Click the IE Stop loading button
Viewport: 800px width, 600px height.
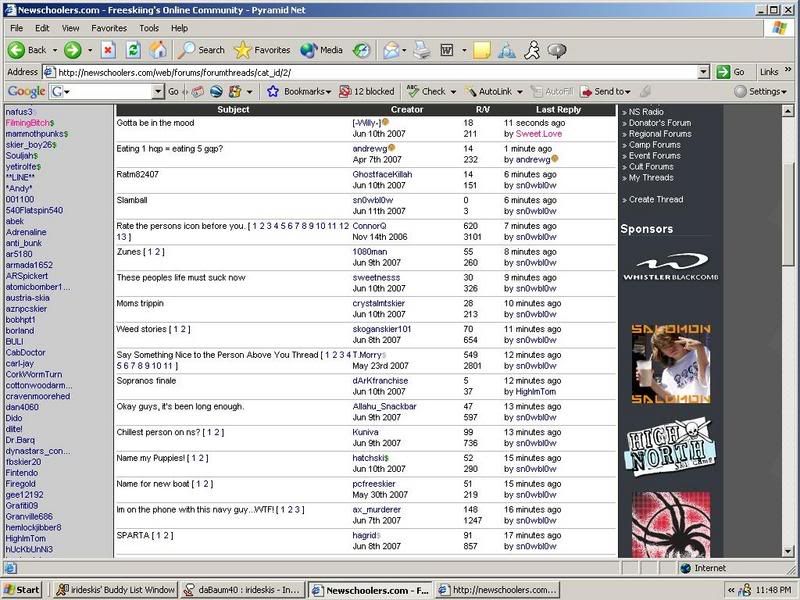[108, 49]
